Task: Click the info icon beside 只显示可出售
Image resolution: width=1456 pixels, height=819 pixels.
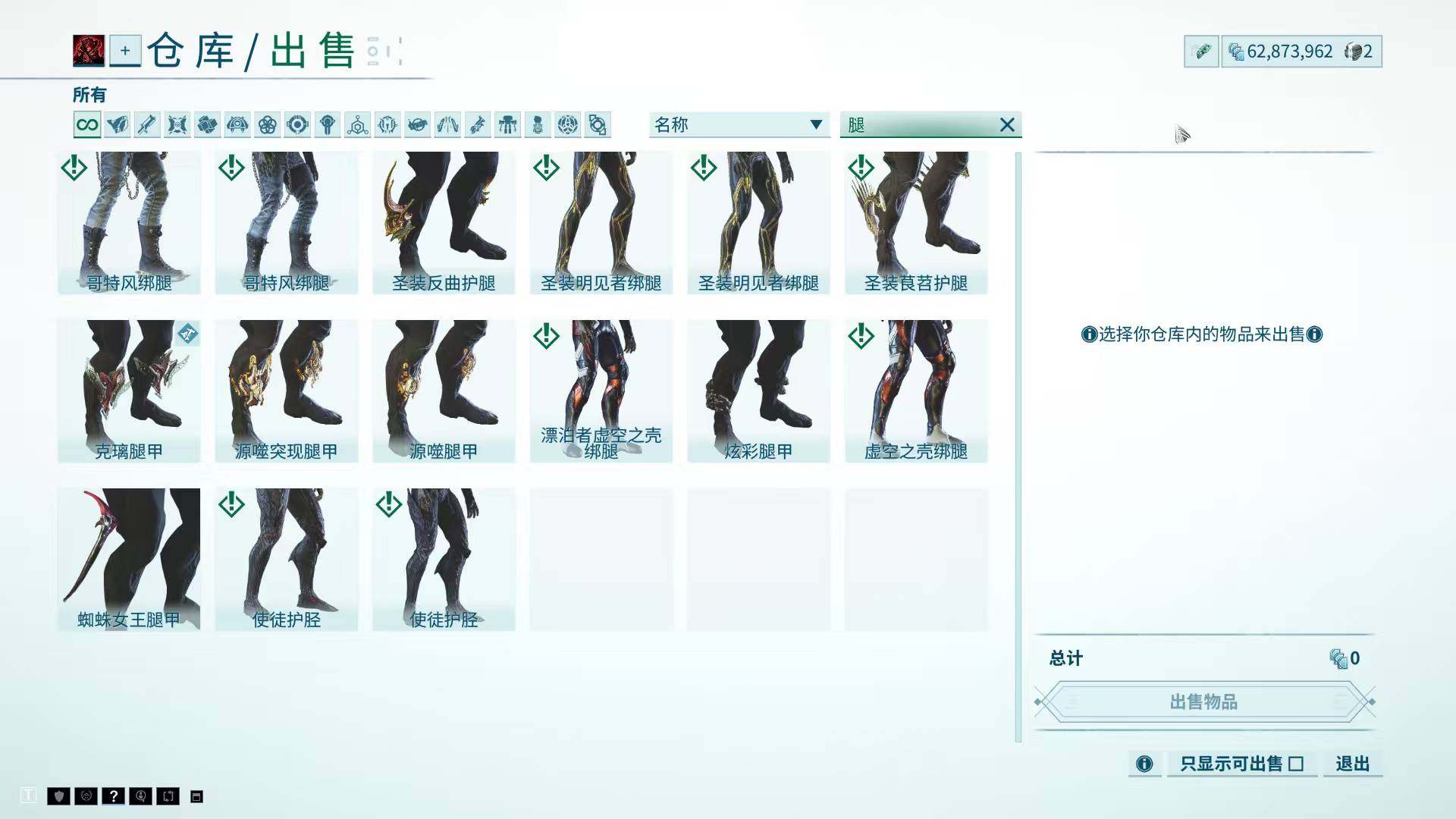Action: point(1144,764)
